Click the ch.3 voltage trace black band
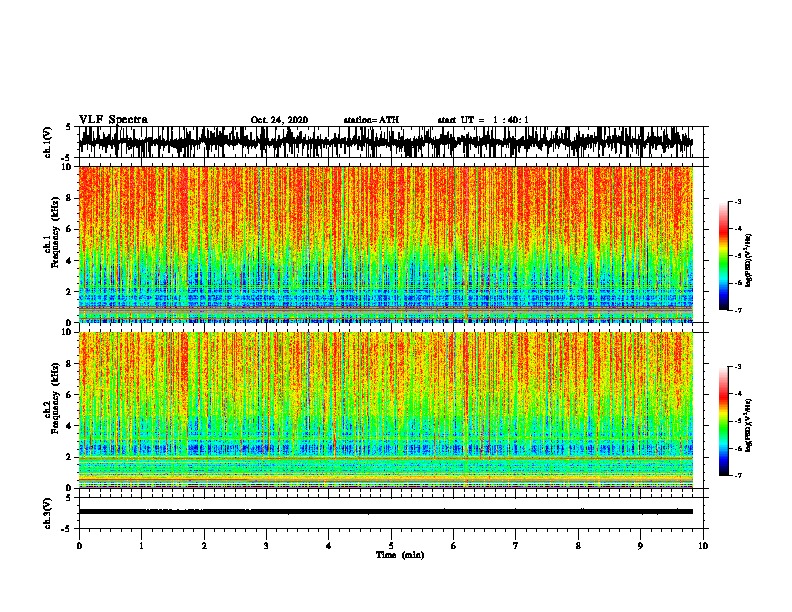The width and height of the screenshot is (792, 612). point(386,512)
